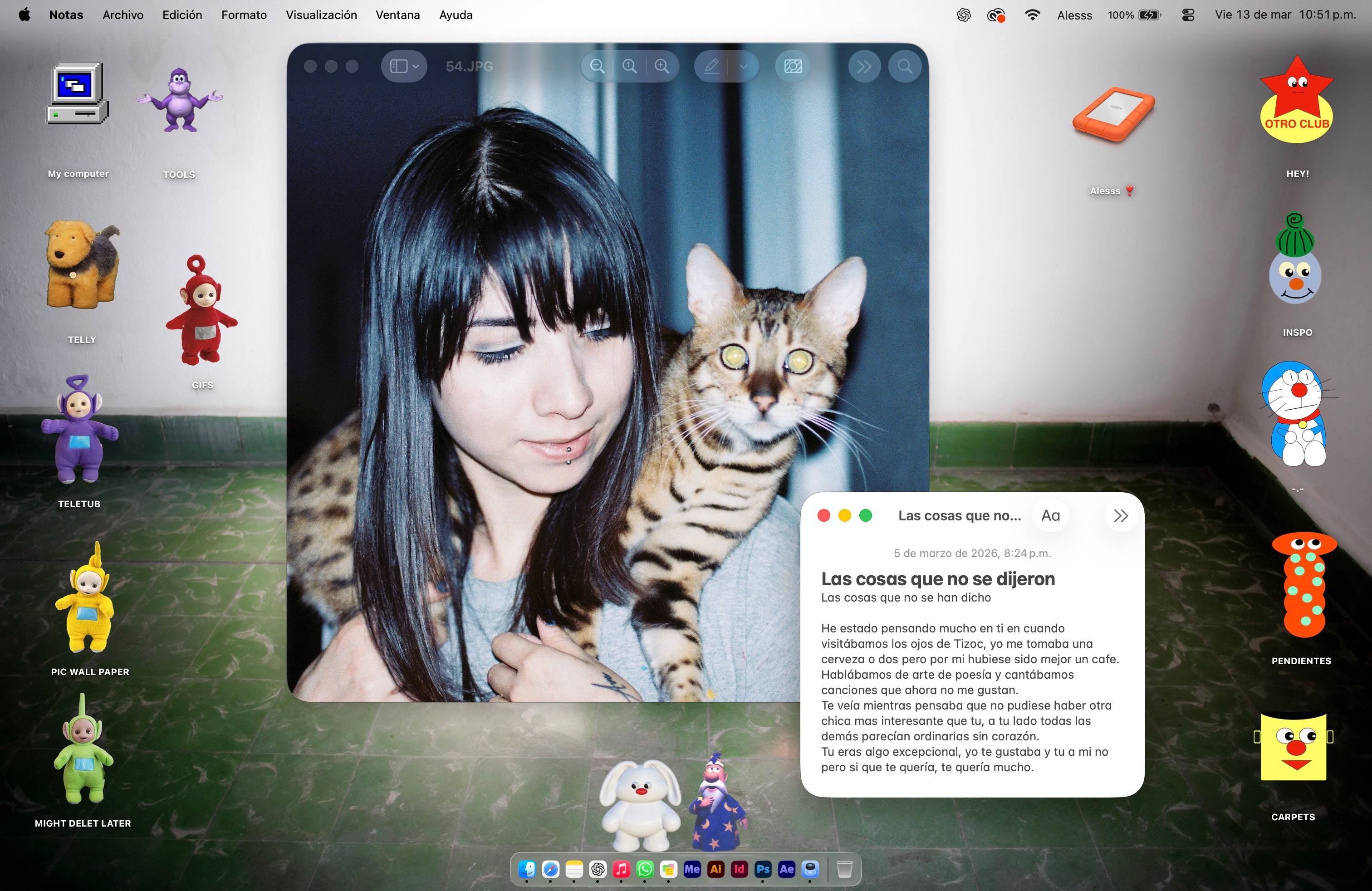Open the sidebar view dropdown in Preview

(x=404, y=66)
